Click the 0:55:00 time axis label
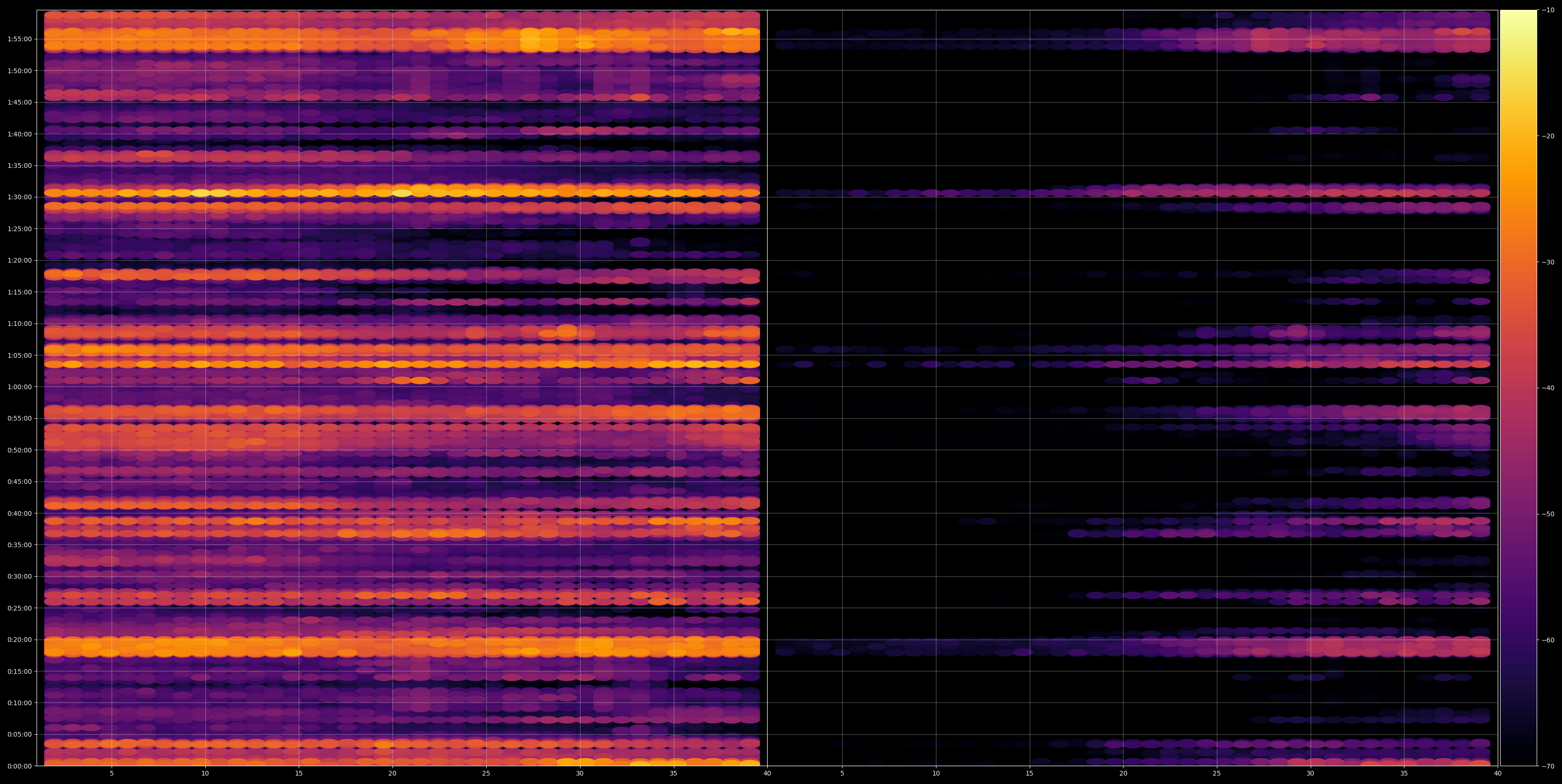The height and width of the screenshot is (784, 1562). [x=19, y=418]
